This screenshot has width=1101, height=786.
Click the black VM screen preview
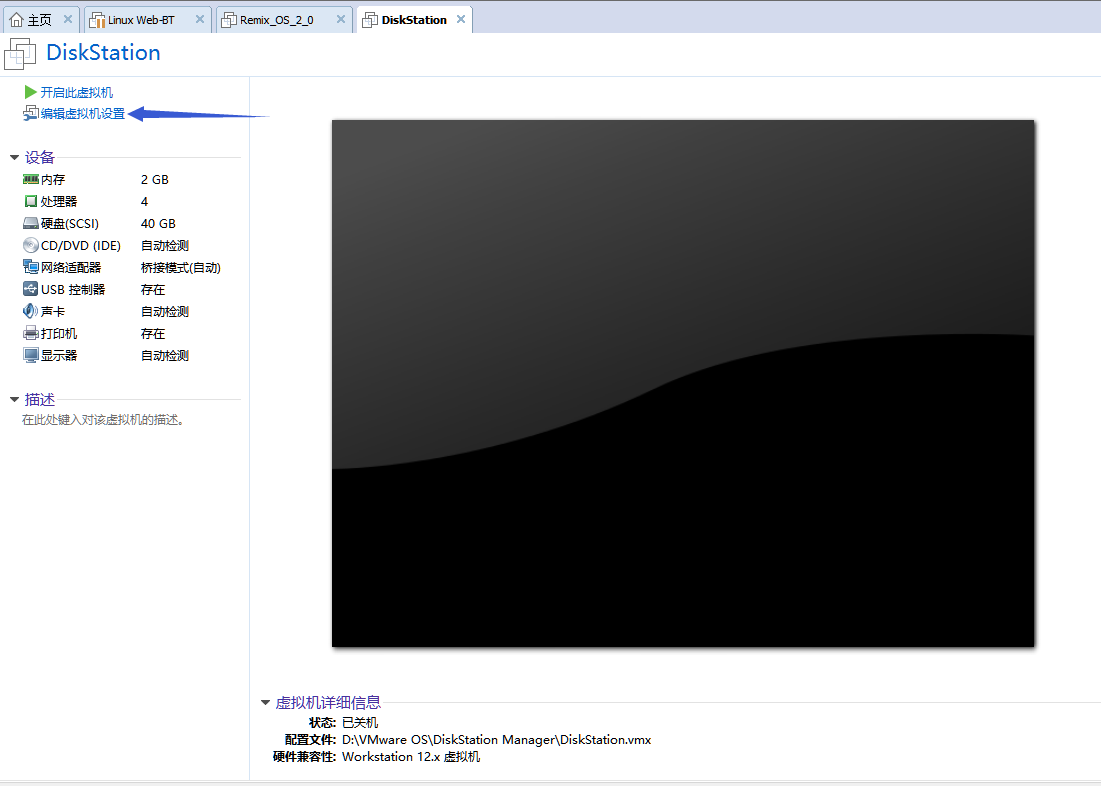tap(683, 383)
